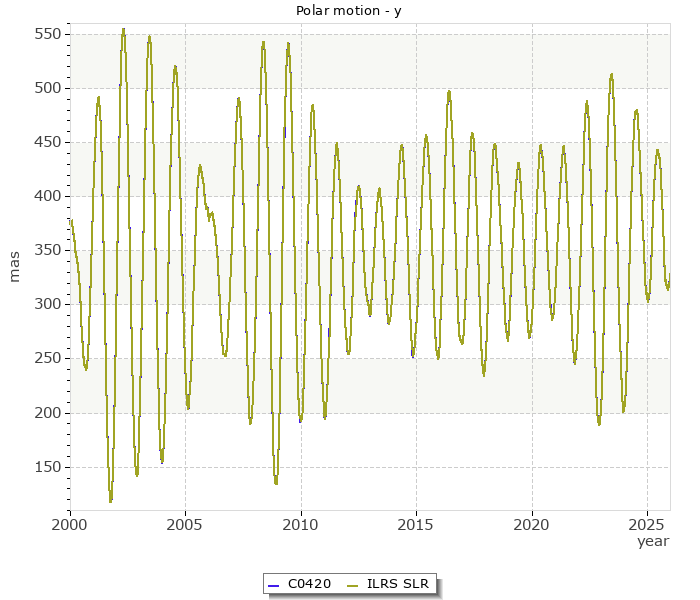Click the 'year' x-axis label
The width and height of the screenshot is (700, 600).
click(653, 541)
